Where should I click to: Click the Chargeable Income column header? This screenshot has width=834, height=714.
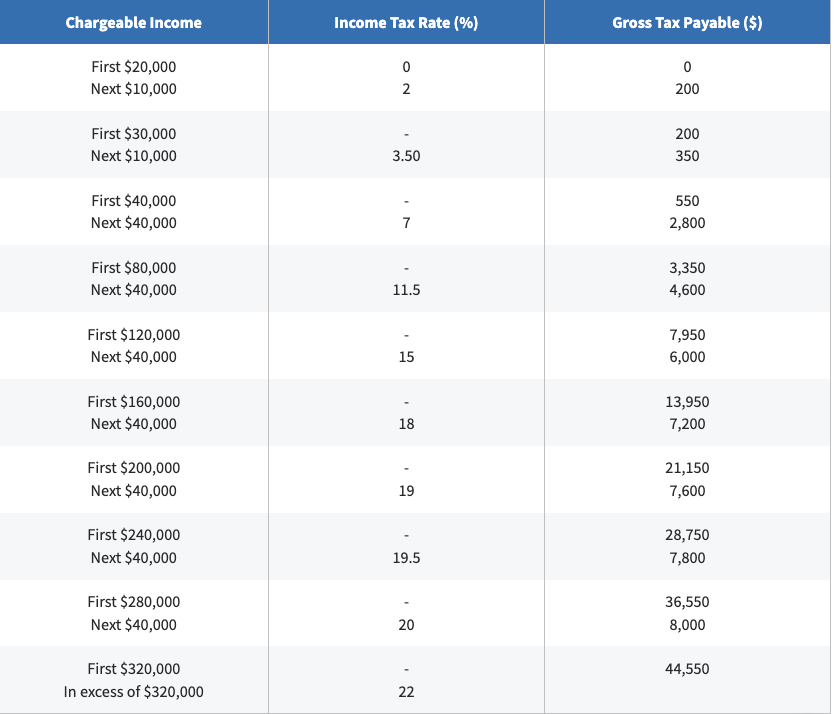tap(134, 23)
